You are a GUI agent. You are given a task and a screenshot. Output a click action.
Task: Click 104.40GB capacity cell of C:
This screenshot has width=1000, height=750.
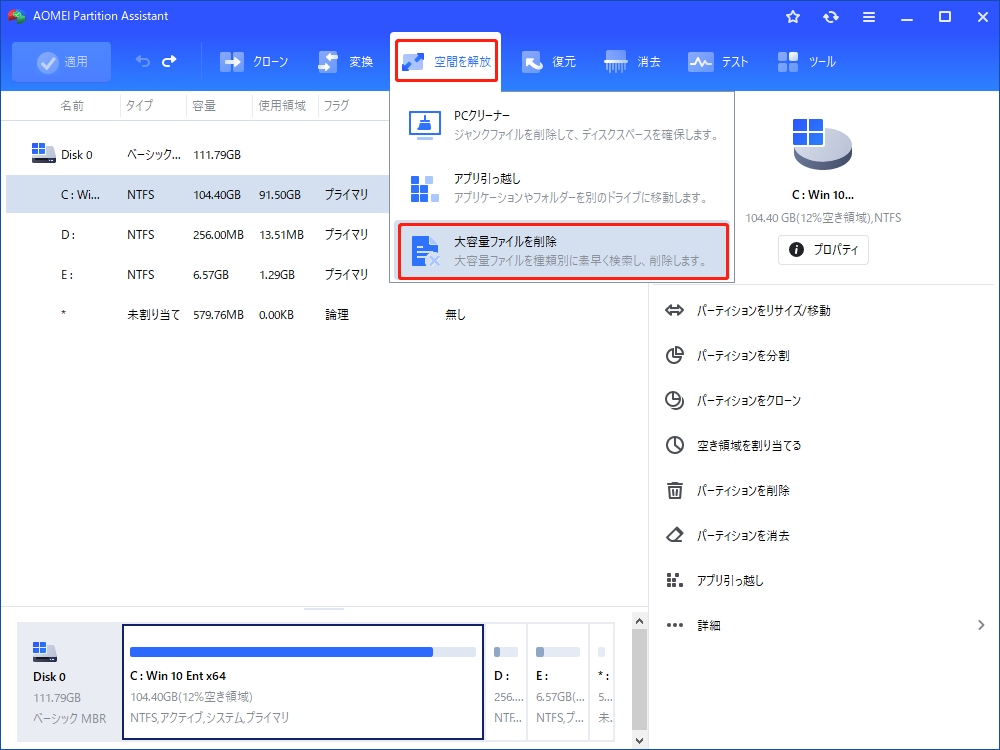217,195
